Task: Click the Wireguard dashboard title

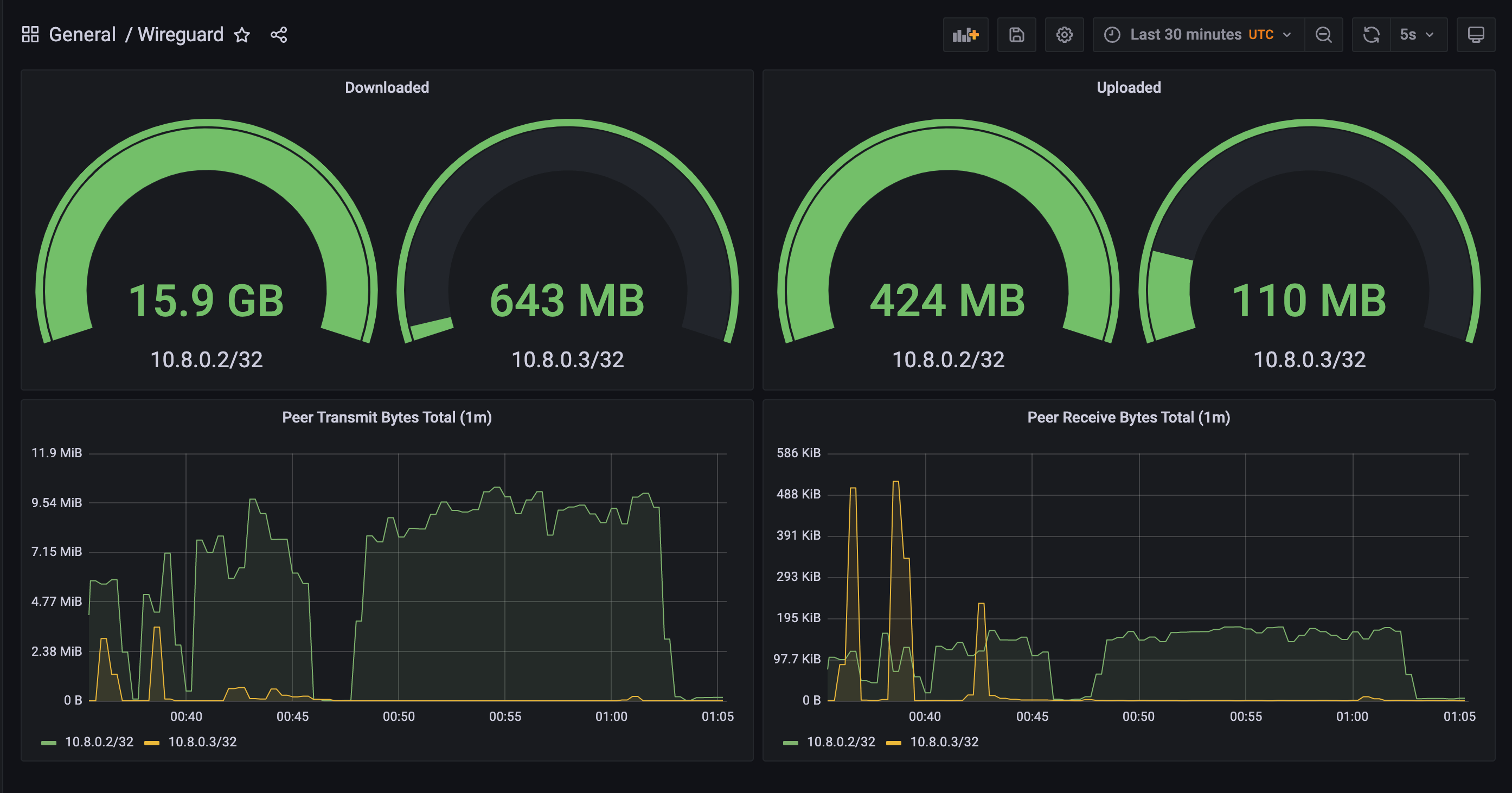Action: pyautogui.click(x=180, y=35)
